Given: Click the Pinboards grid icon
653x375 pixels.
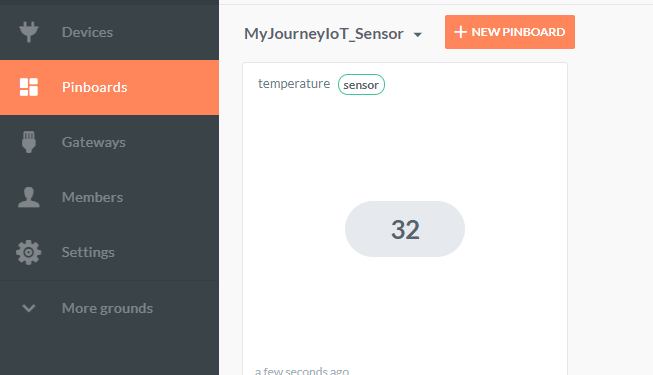Looking at the screenshot, I should point(29,87).
